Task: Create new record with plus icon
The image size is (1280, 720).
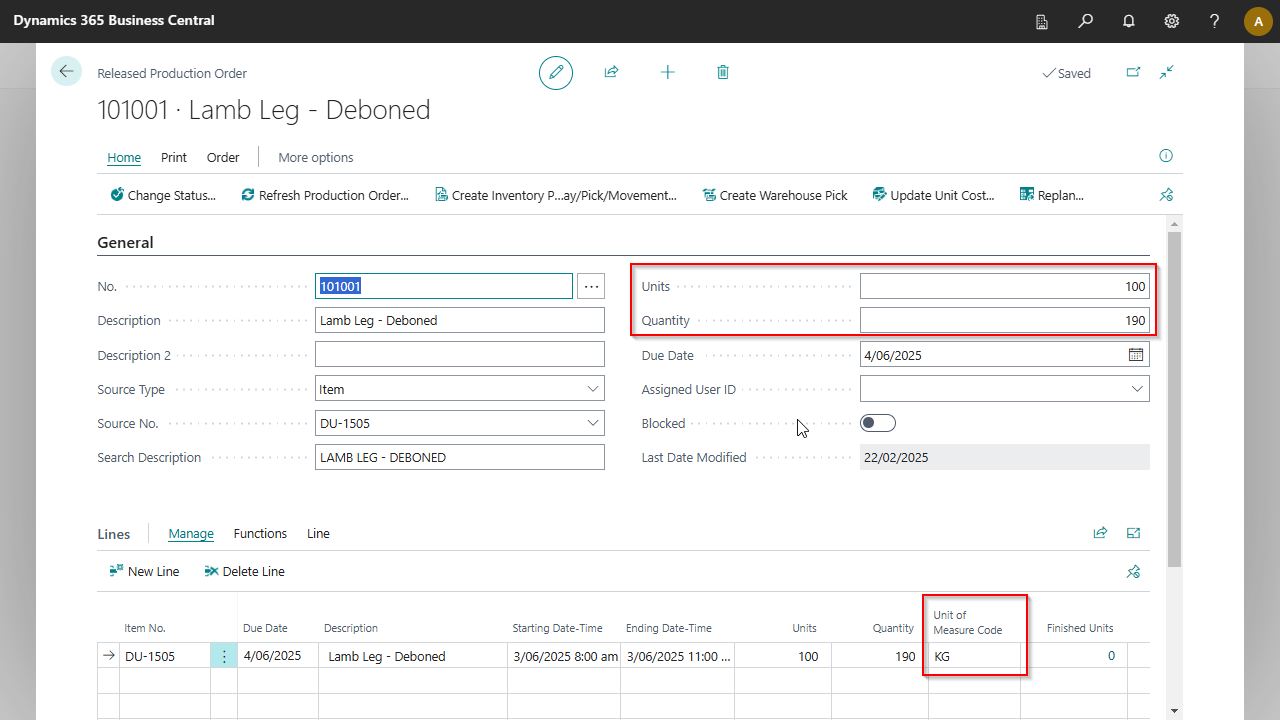Action: click(667, 72)
